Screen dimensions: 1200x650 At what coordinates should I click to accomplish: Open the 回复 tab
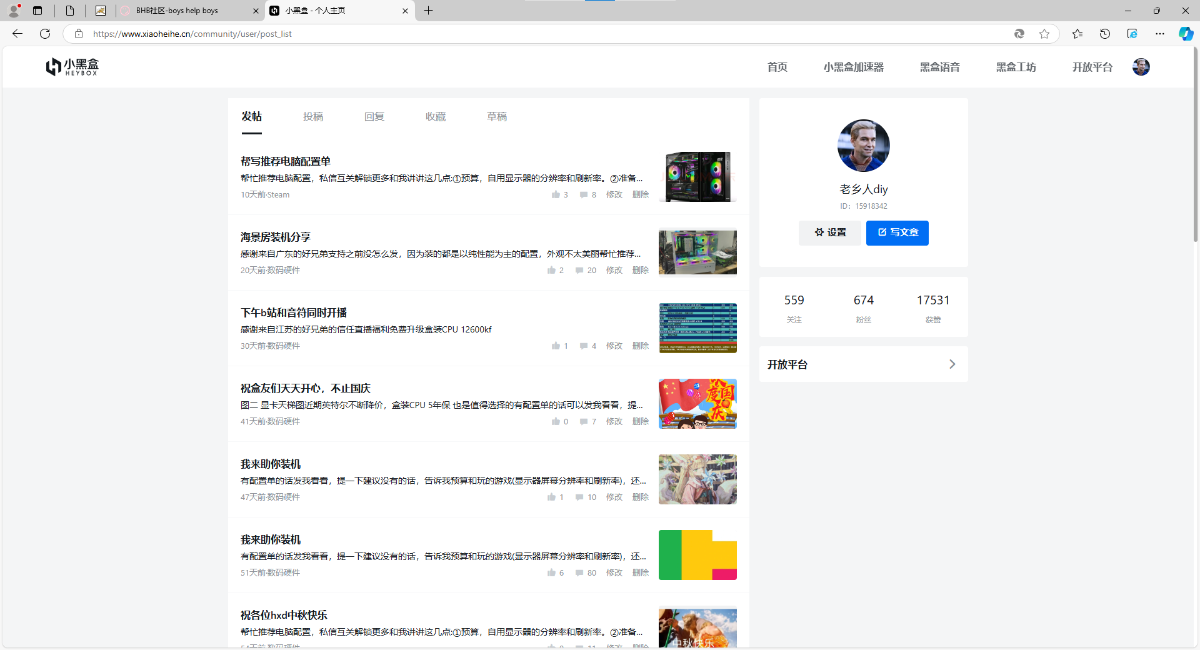point(374,117)
